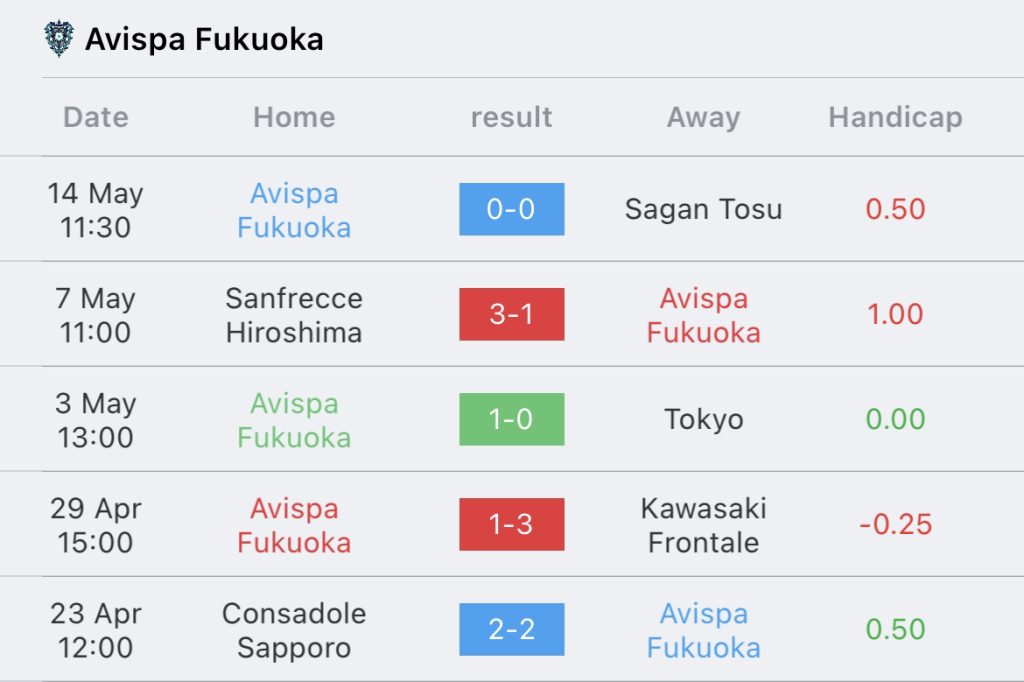The image size is (1024, 682).
Task: Open the 1-0 green result badge
Action: [x=511, y=419]
